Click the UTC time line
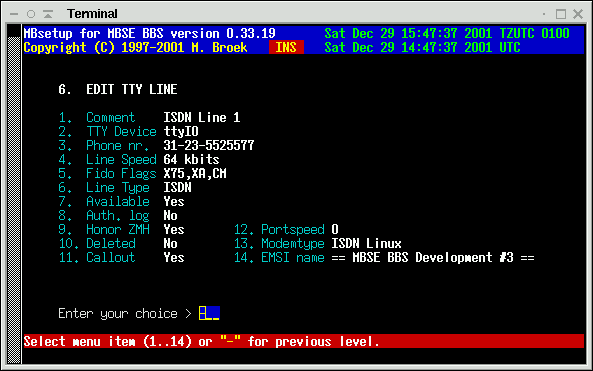 point(422,47)
